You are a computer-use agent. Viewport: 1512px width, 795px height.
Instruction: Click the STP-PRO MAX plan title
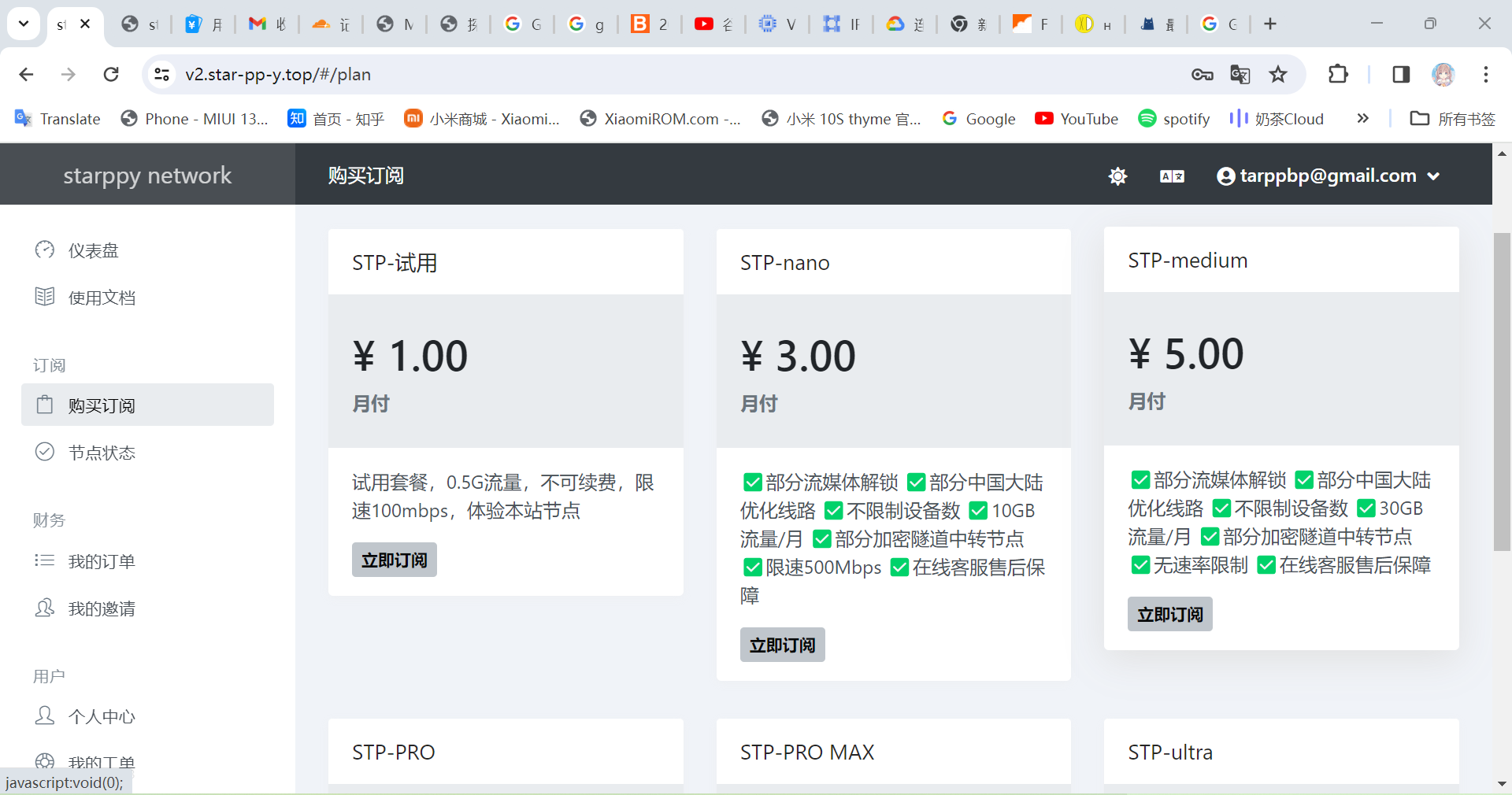point(807,752)
